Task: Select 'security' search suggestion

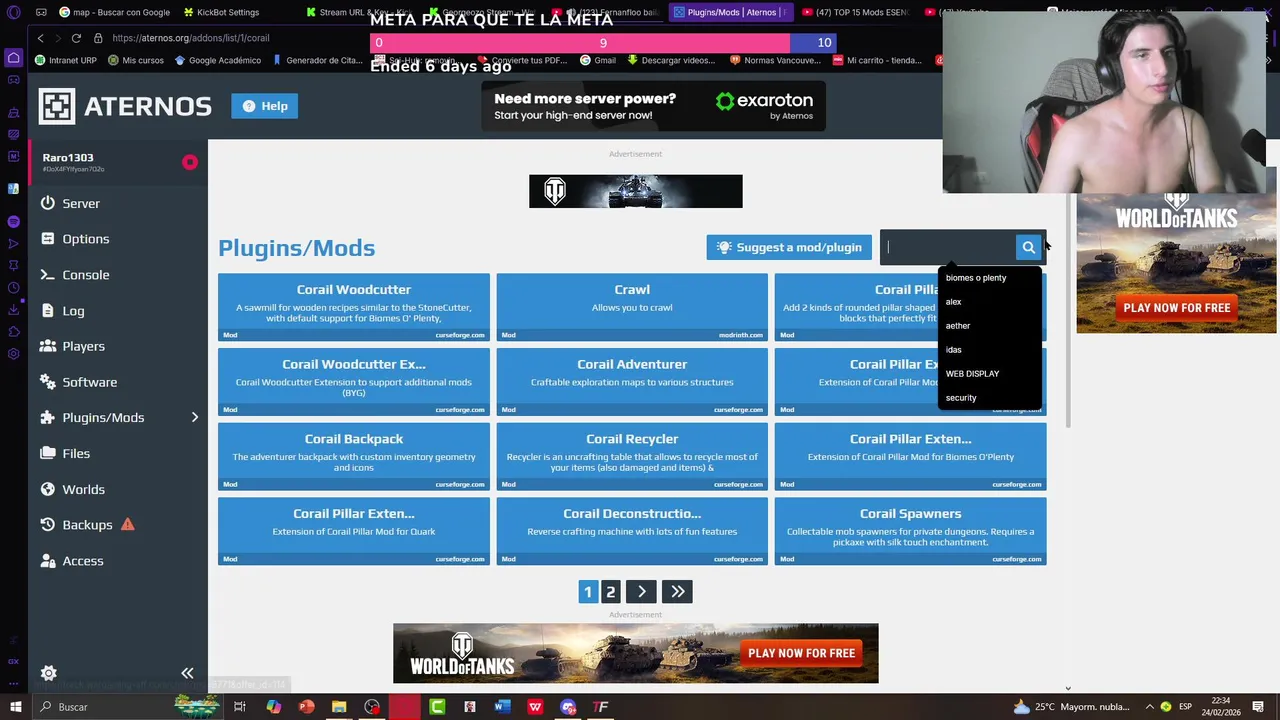Action: (961, 398)
